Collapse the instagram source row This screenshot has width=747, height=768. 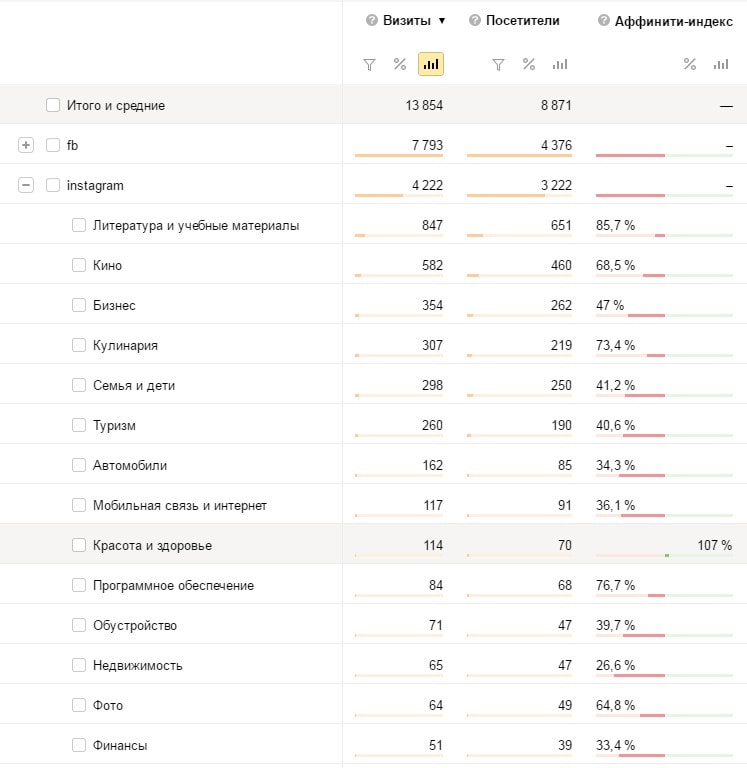pos(26,185)
